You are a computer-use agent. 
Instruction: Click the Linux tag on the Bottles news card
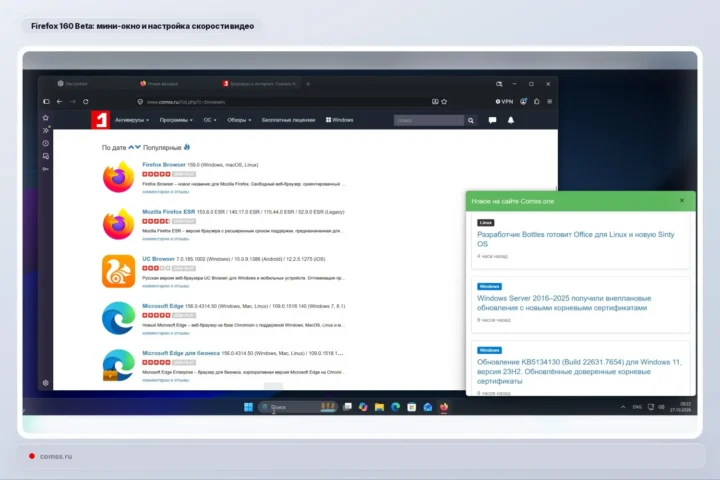click(486, 223)
